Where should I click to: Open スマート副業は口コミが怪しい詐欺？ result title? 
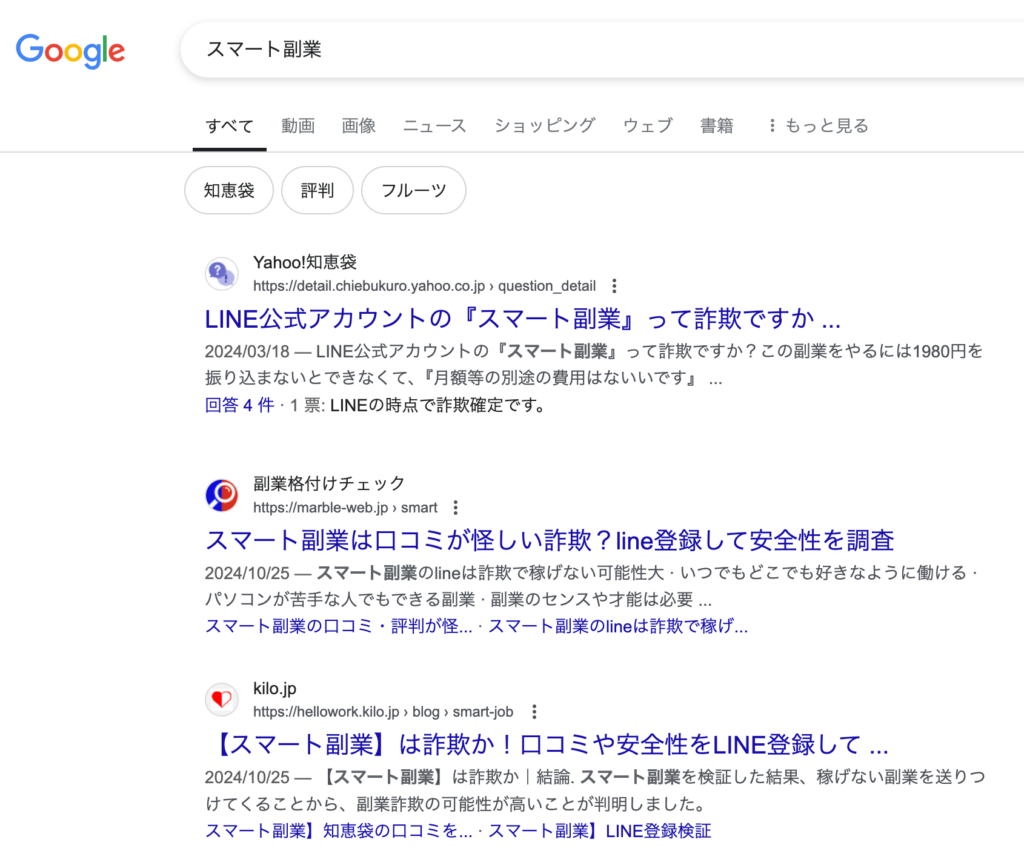point(549,541)
